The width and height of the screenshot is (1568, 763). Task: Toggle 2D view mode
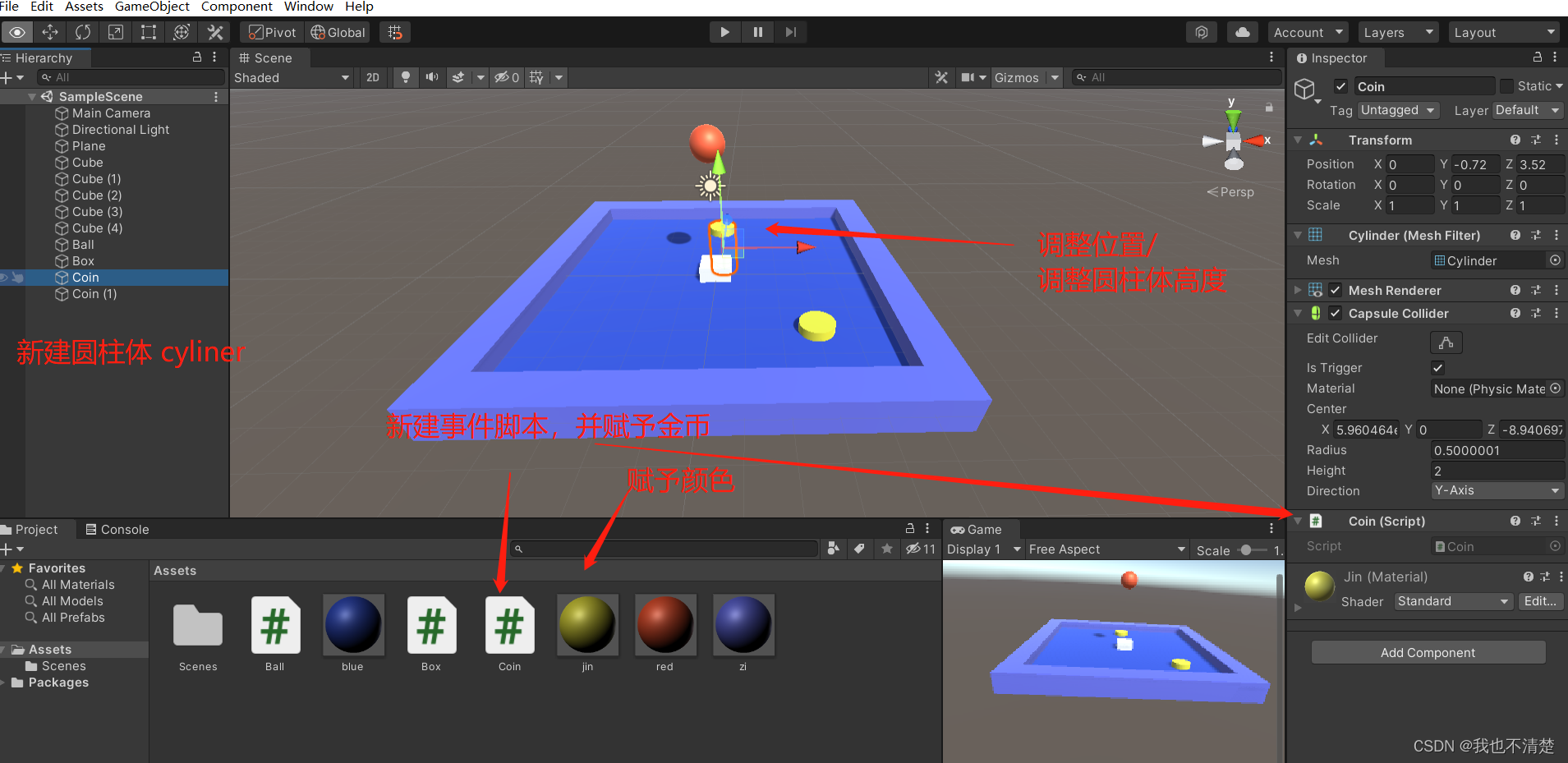tap(373, 77)
